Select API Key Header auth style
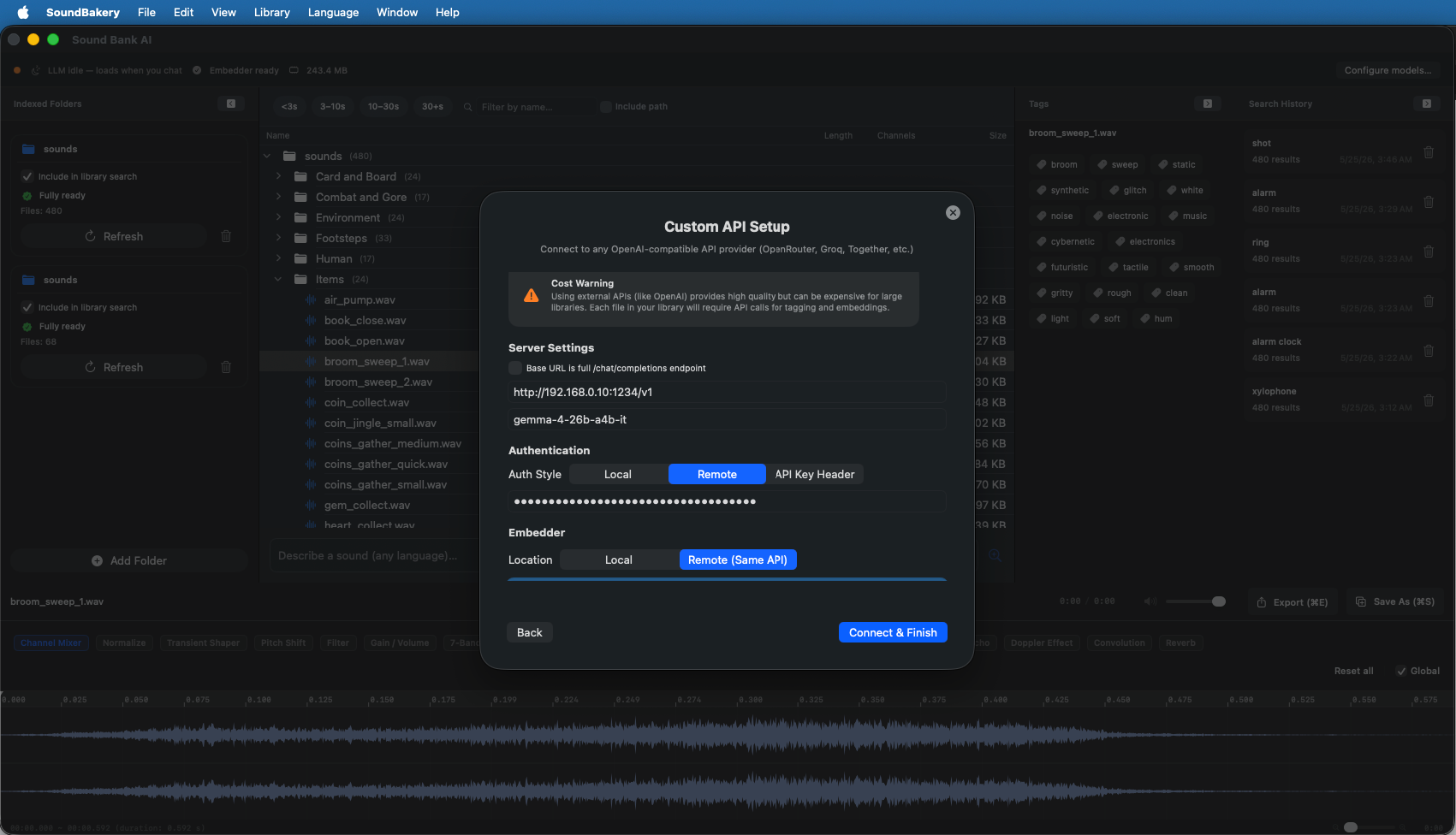1456x835 pixels. point(815,474)
